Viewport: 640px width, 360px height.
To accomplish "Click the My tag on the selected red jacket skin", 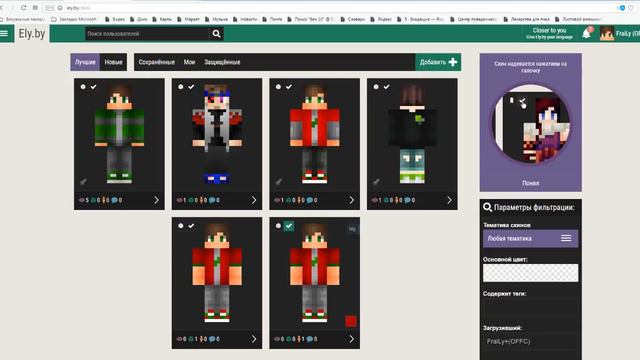I will click(x=352, y=229).
